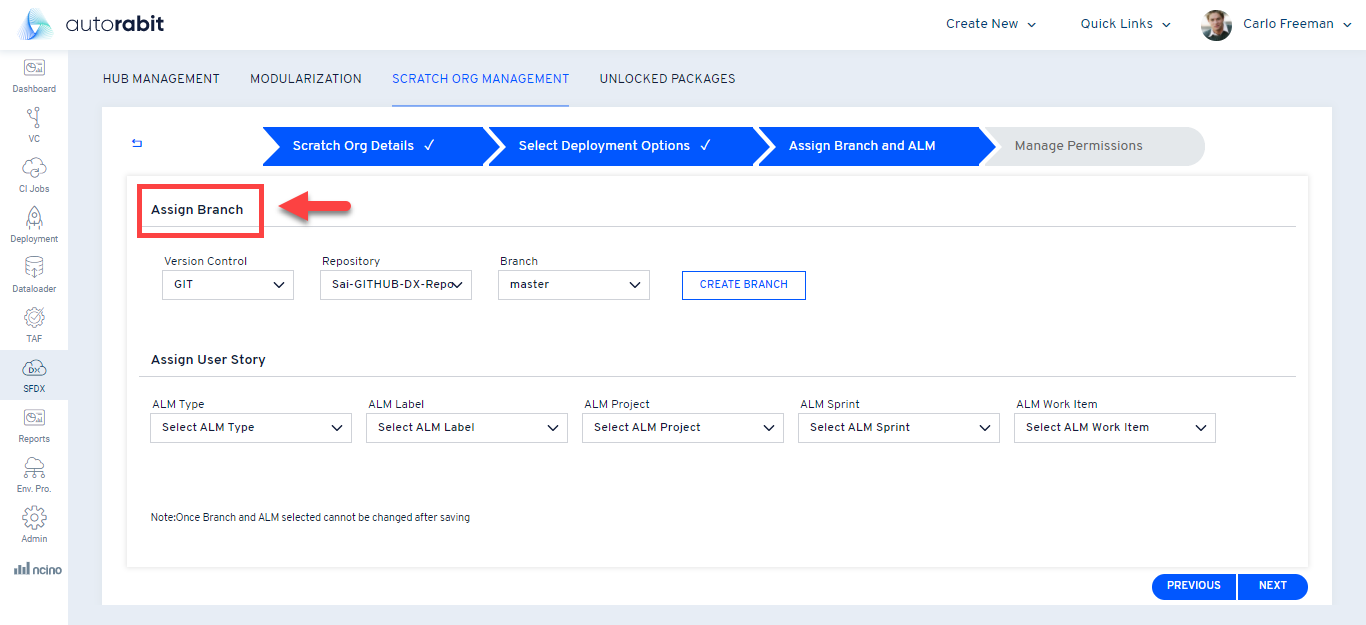This screenshot has height=625, width=1366.
Task: Open the Dashboard sidebar icon
Action: (x=34, y=70)
